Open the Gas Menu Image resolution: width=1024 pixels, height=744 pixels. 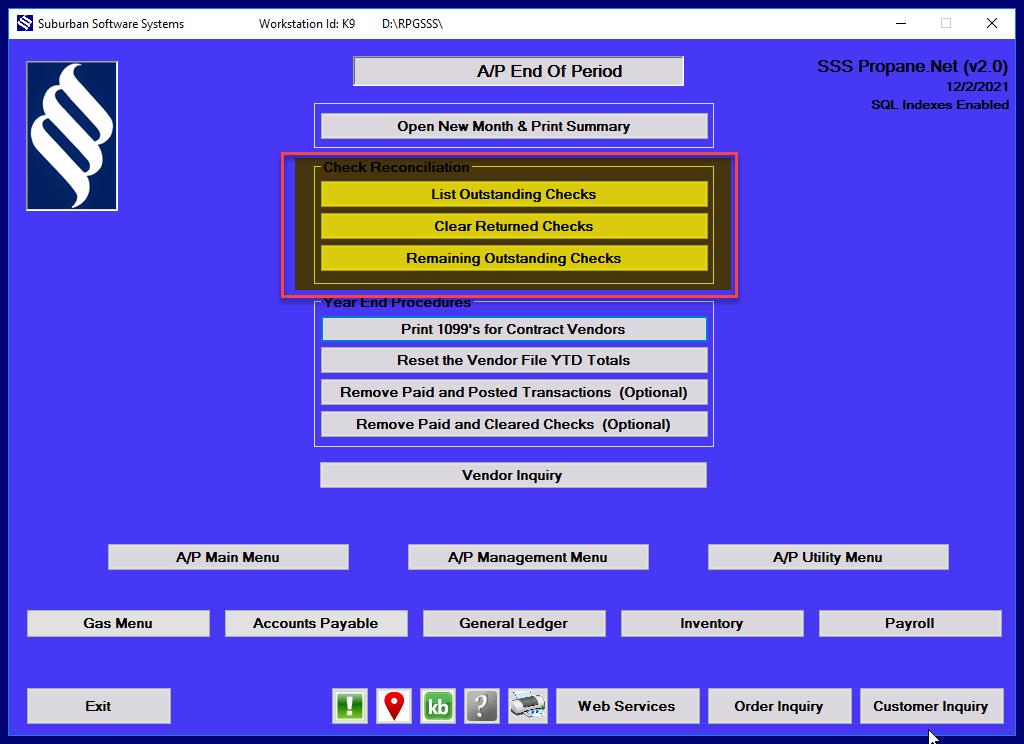118,623
